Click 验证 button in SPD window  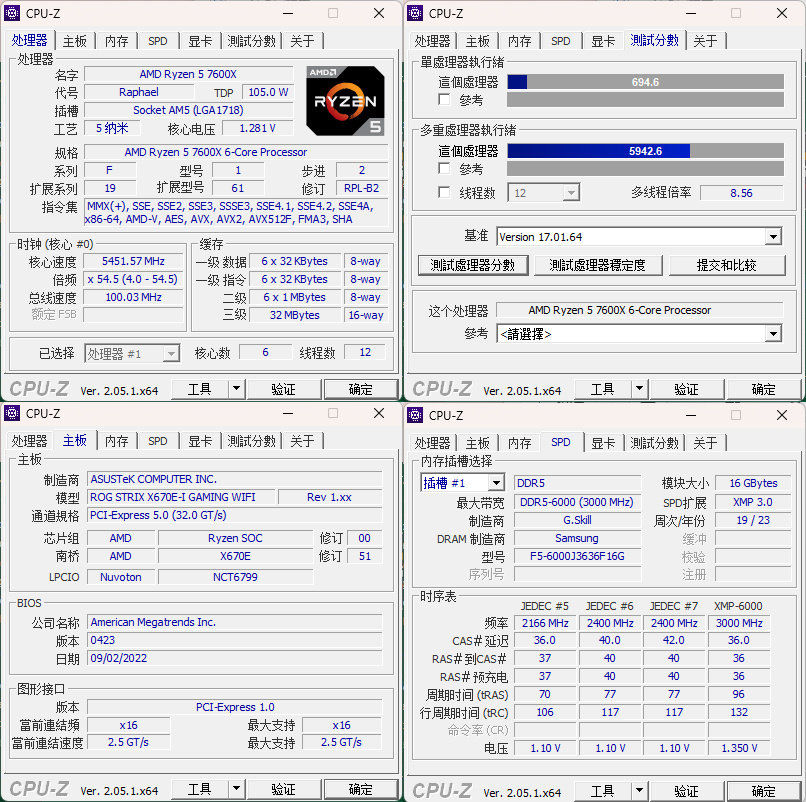coord(687,791)
